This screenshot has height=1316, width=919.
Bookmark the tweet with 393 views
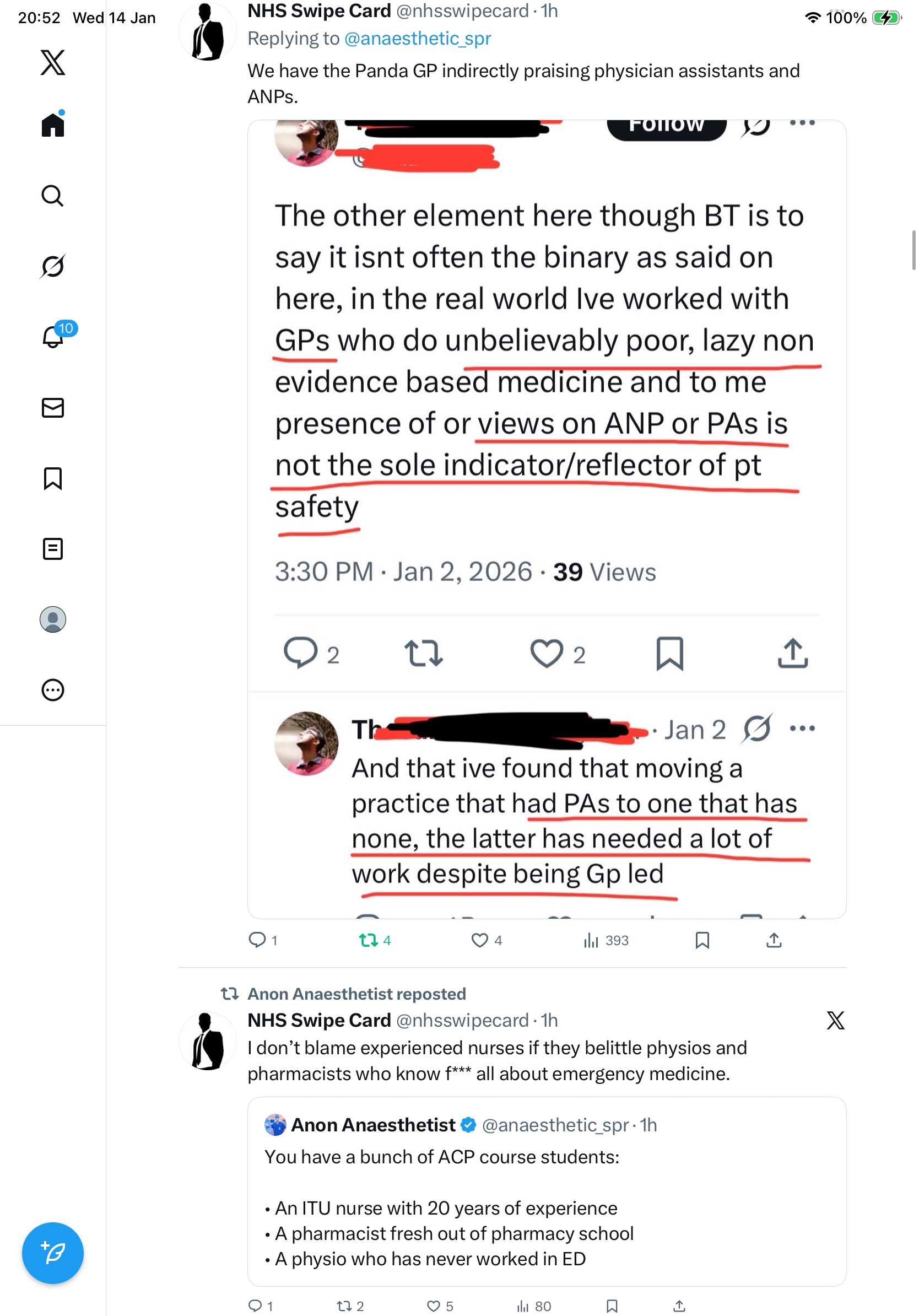[x=702, y=940]
